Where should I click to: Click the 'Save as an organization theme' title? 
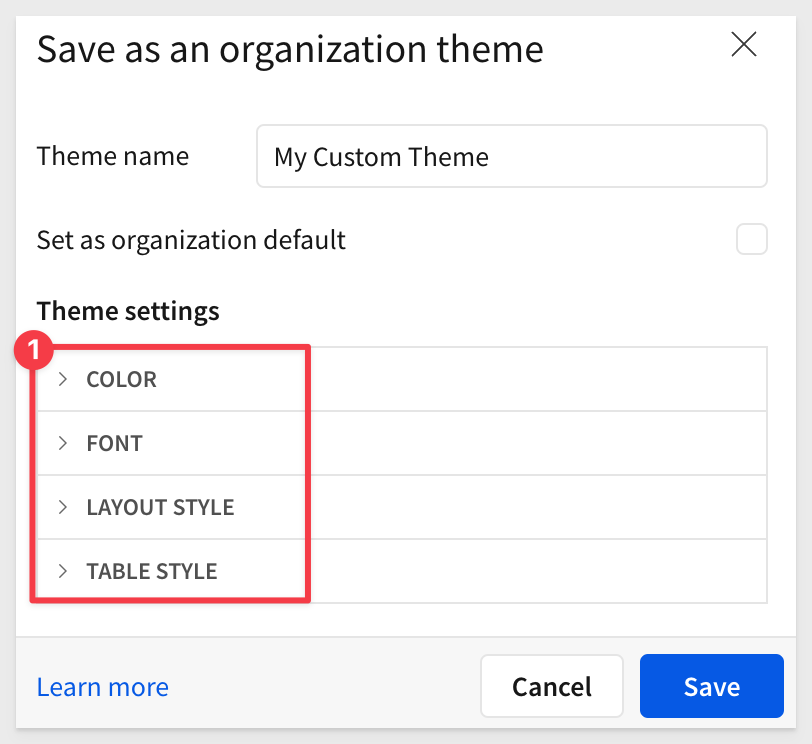pyautogui.click(x=290, y=50)
